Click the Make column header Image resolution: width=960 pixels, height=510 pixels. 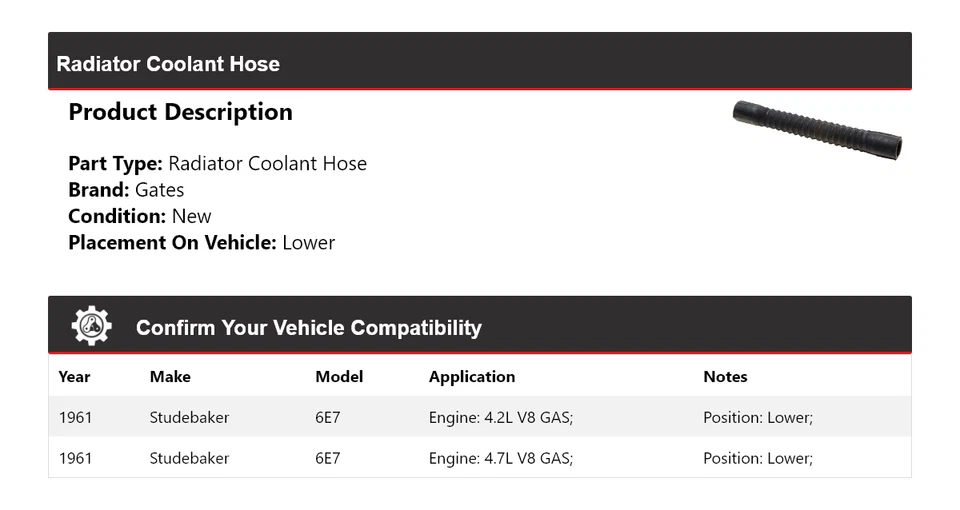[170, 377]
